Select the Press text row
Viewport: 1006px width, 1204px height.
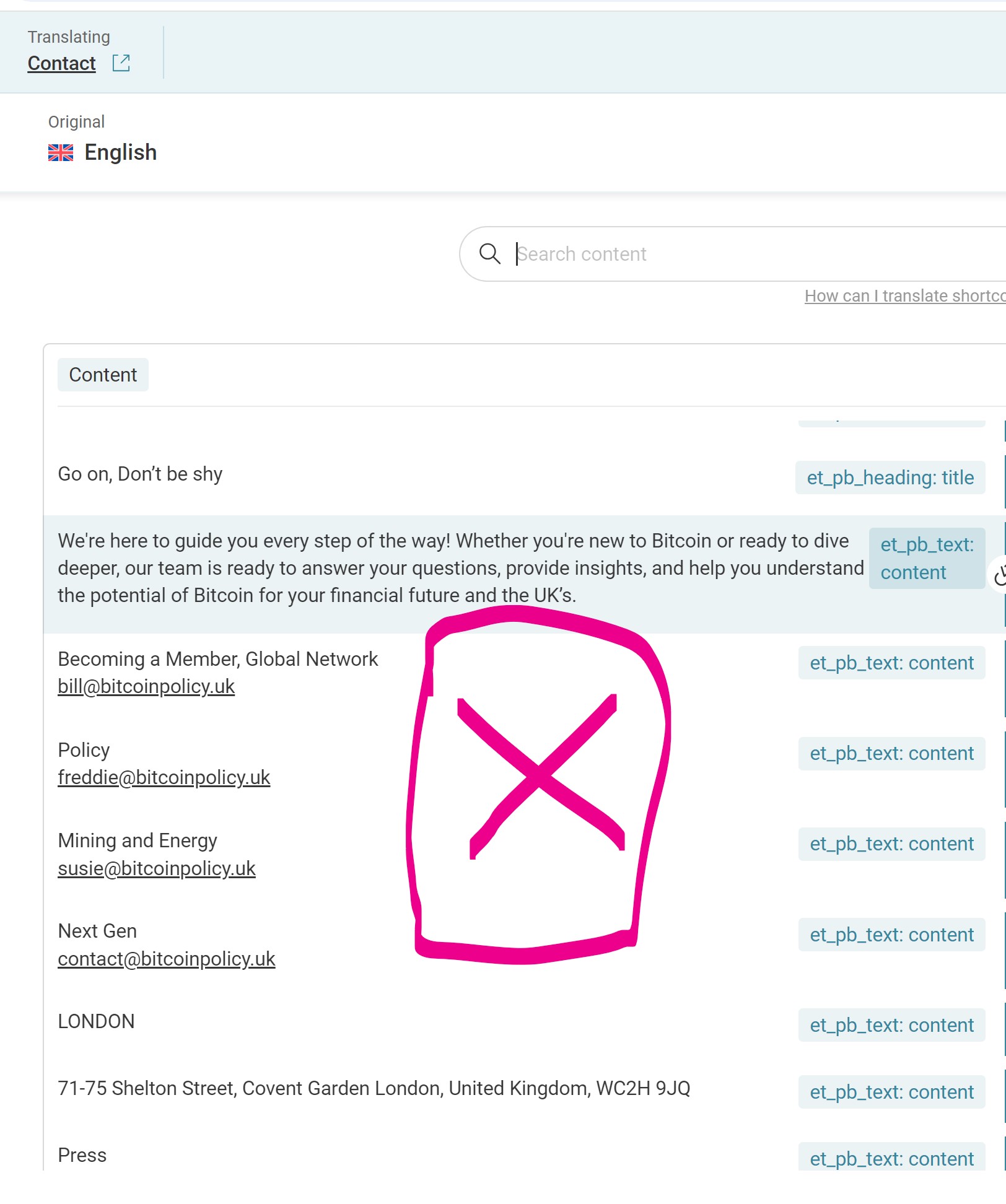(x=523, y=1156)
